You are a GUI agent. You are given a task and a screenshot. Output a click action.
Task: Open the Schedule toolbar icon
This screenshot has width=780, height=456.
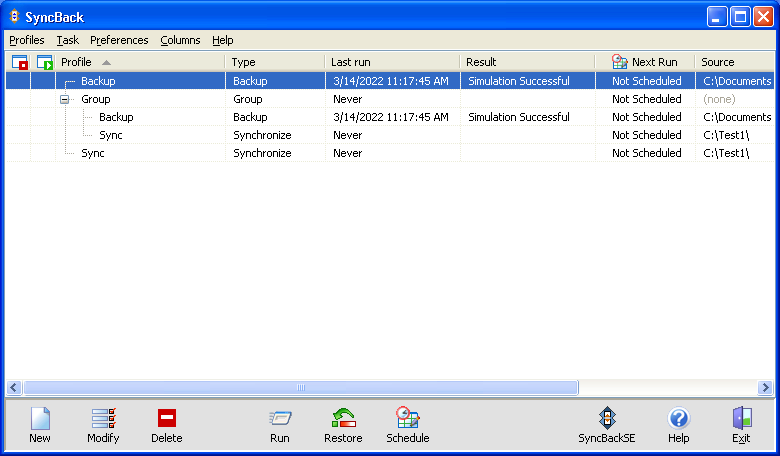[407, 418]
